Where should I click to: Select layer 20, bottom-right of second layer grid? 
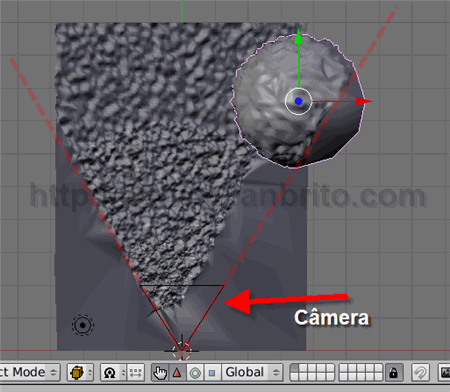(378, 376)
